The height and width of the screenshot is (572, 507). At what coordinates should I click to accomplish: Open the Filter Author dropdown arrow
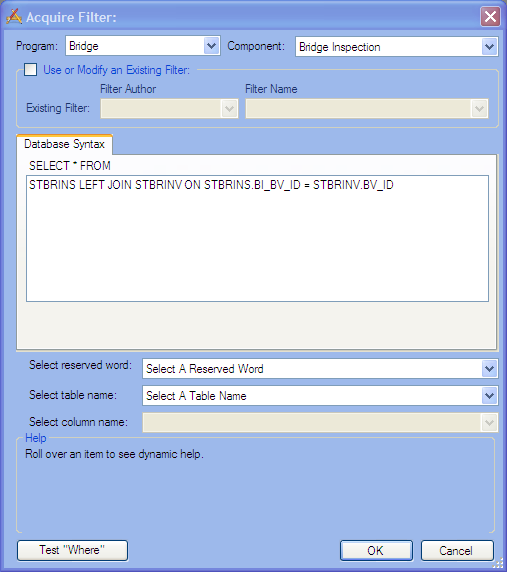pos(229,108)
